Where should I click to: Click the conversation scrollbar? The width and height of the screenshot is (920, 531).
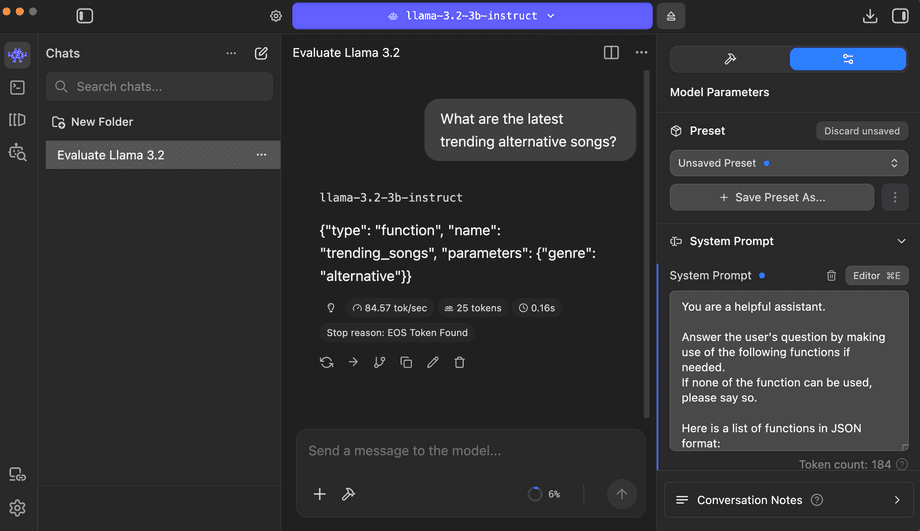point(647,244)
